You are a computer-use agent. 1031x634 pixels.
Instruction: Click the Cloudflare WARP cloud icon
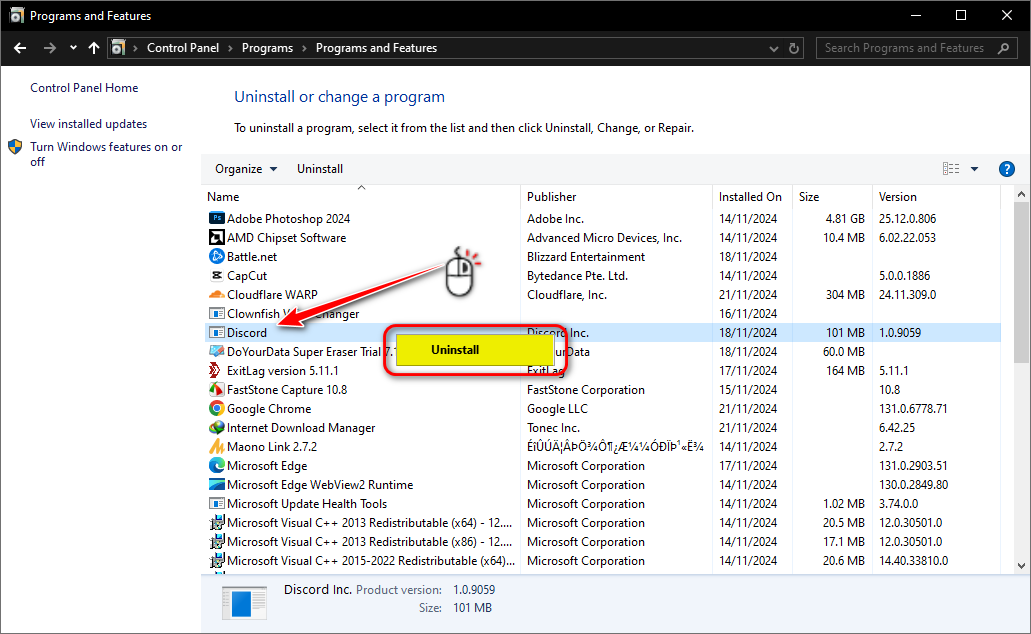click(216, 295)
